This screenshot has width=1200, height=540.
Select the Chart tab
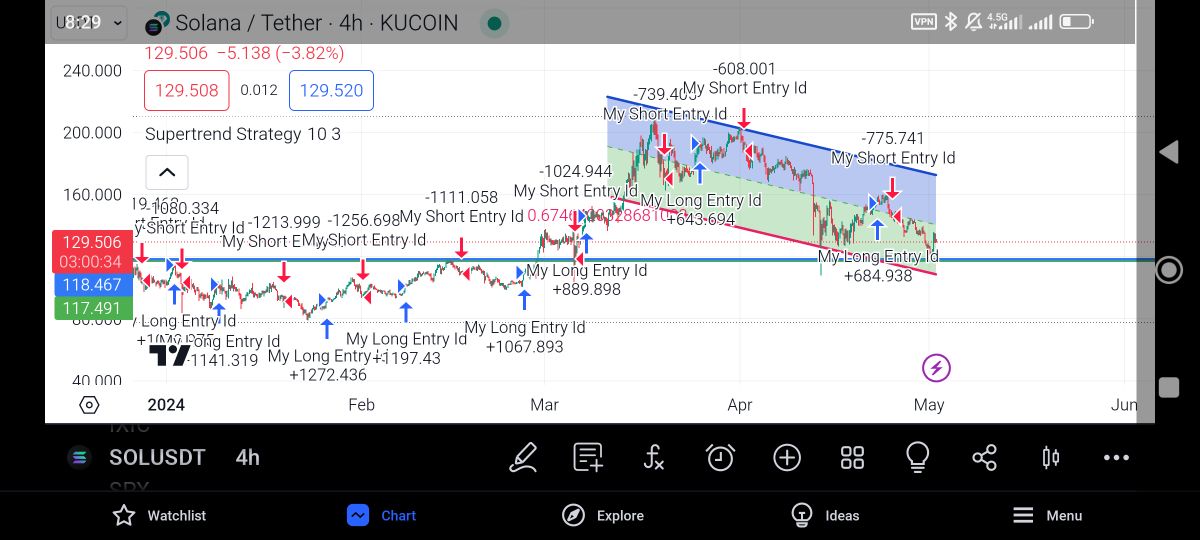click(x=381, y=515)
